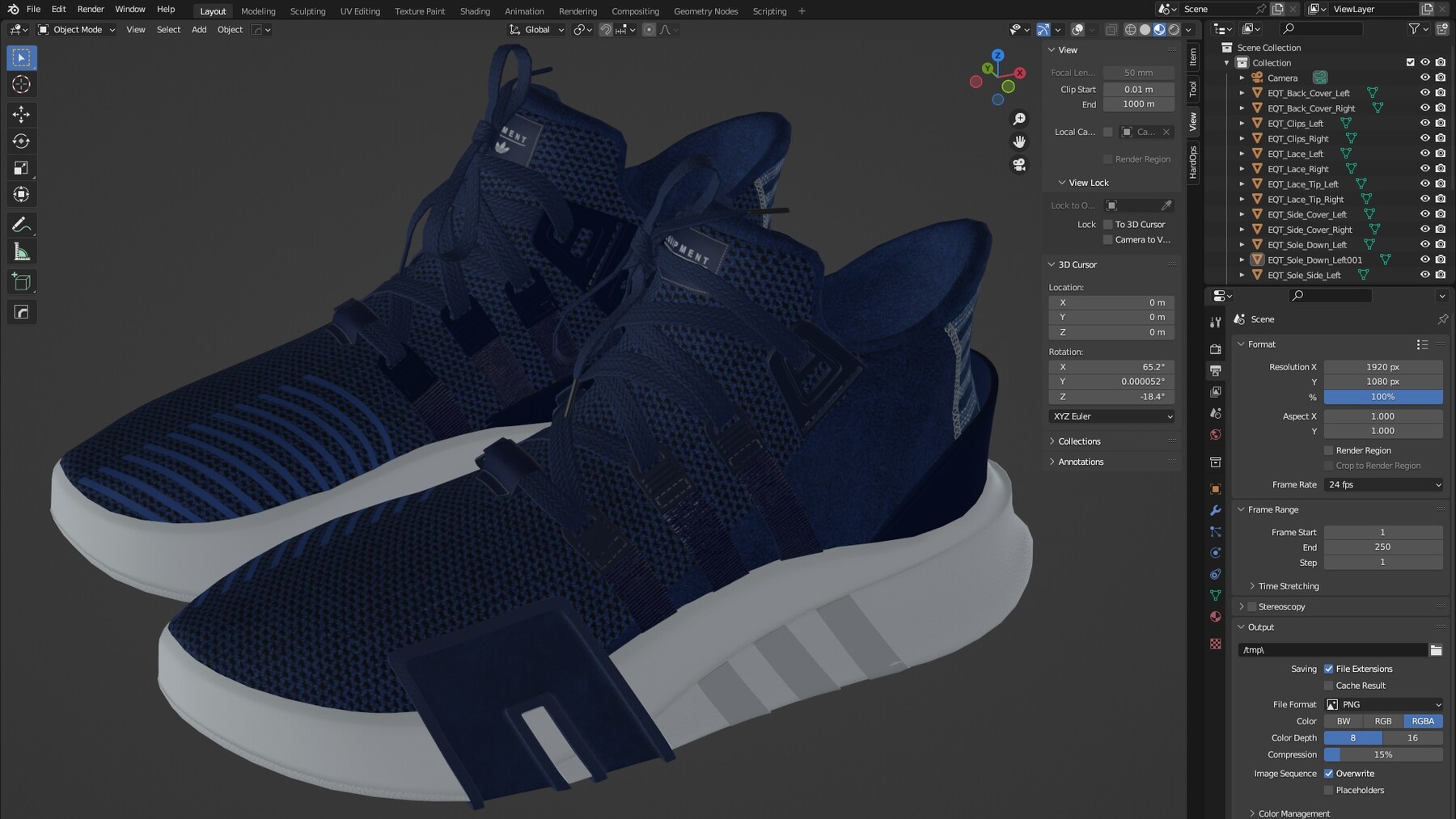Adjust the Compression 15% slider
The width and height of the screenshot is (1456, 819).
(x=1383, y=755)
